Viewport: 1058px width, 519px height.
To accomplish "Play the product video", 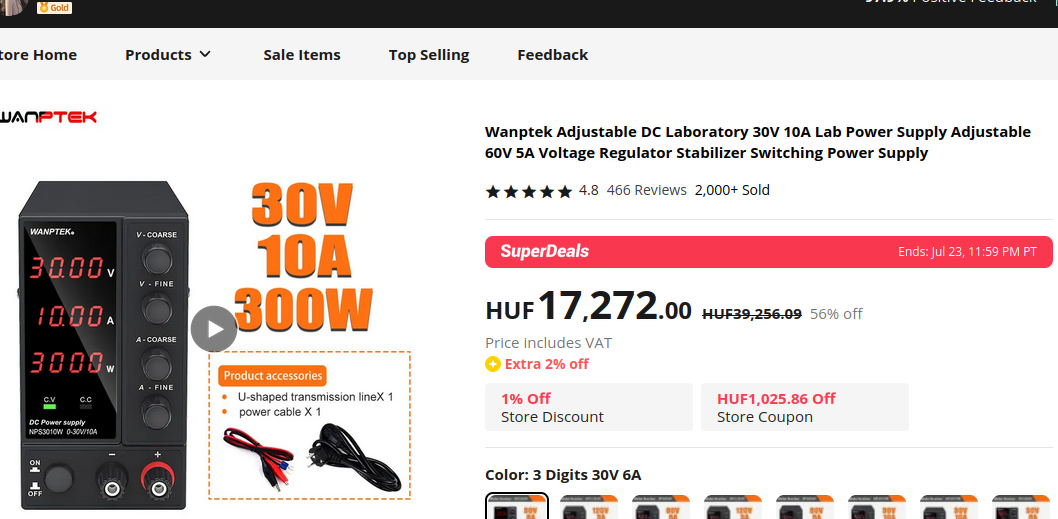I will tap(214, 329).
